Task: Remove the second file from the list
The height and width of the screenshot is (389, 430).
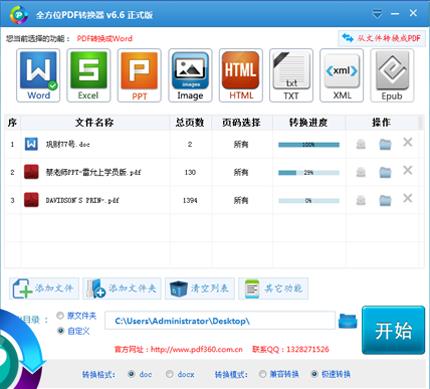Action: coord(407,170)
